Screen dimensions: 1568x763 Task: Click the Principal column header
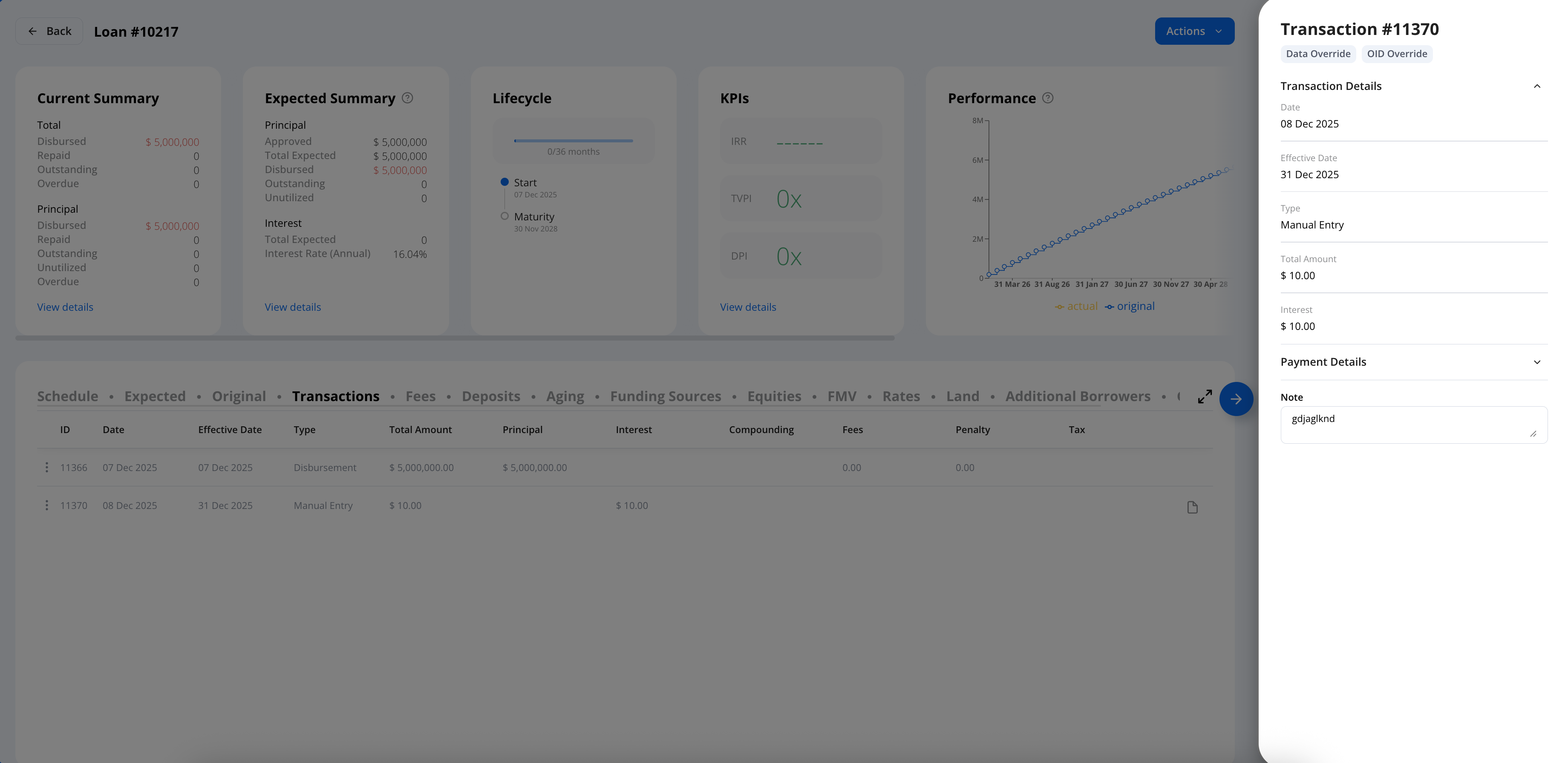coord(522,429)
